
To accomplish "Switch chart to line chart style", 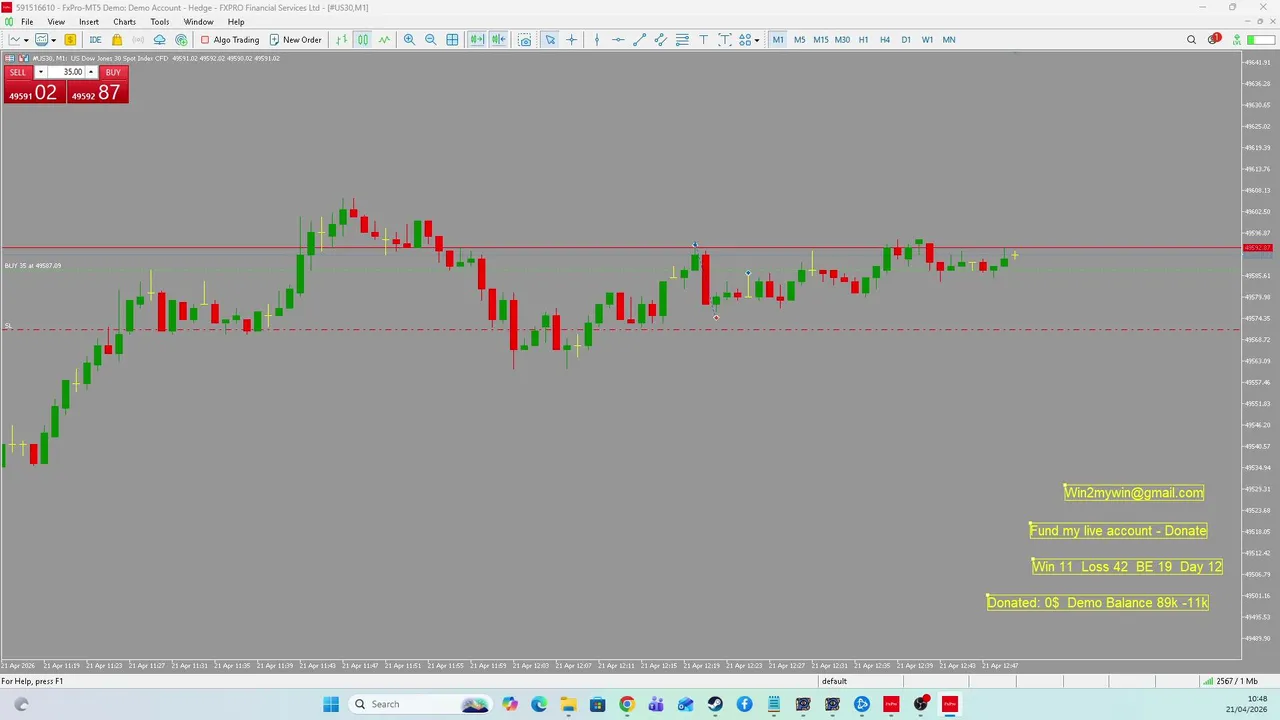I will pyautogui.click(x=384, y=40).
